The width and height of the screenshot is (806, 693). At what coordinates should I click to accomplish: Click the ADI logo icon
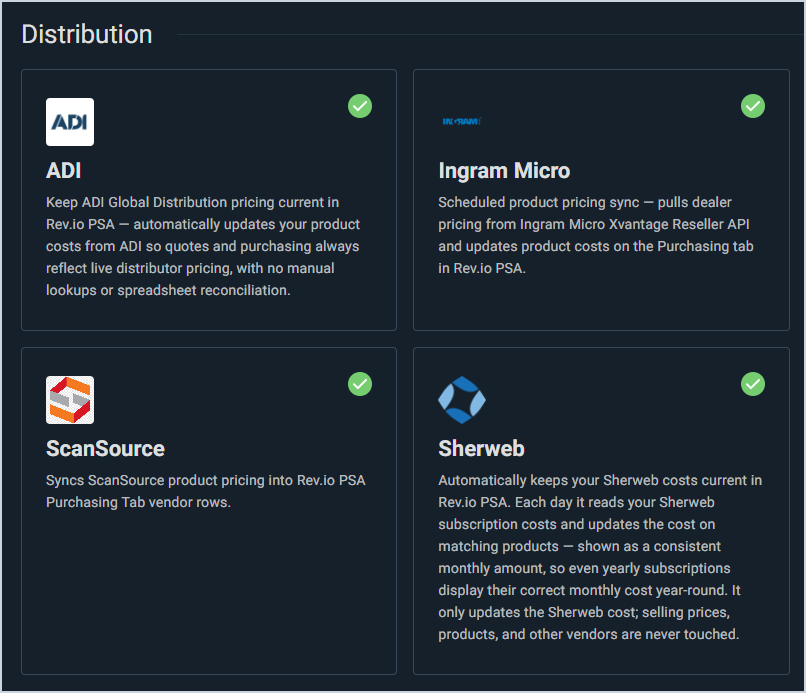point(70,122)
